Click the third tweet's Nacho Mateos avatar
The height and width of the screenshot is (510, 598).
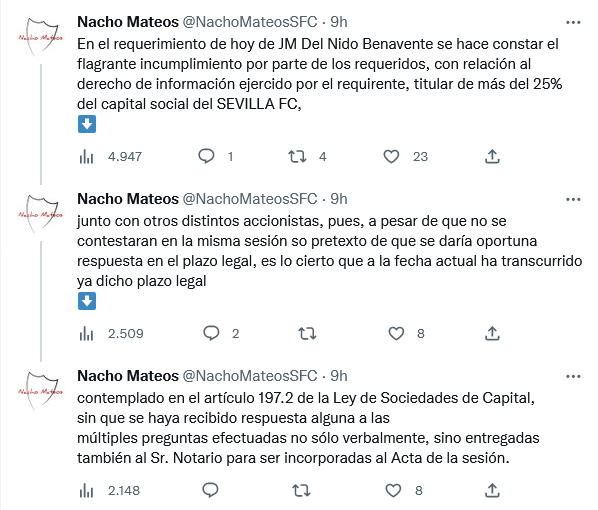(x=41, y=390)
